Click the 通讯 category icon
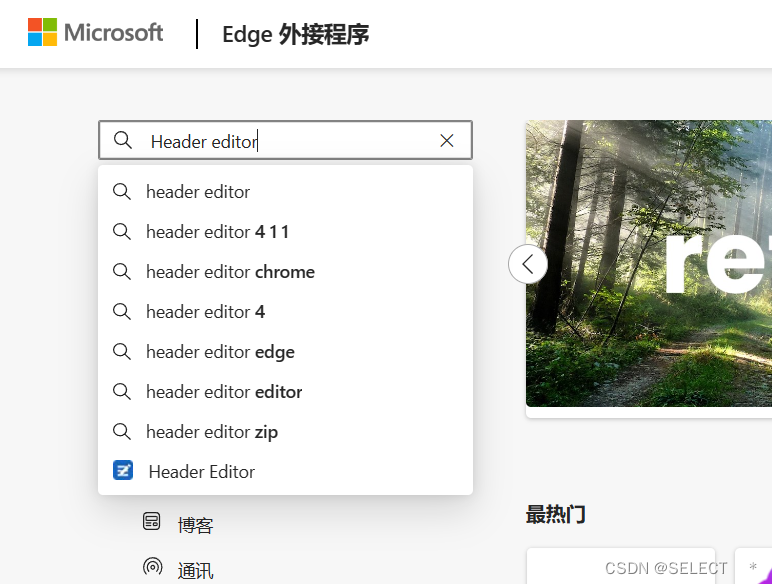Screen dimensions: 772x584 tap(152, 566)
